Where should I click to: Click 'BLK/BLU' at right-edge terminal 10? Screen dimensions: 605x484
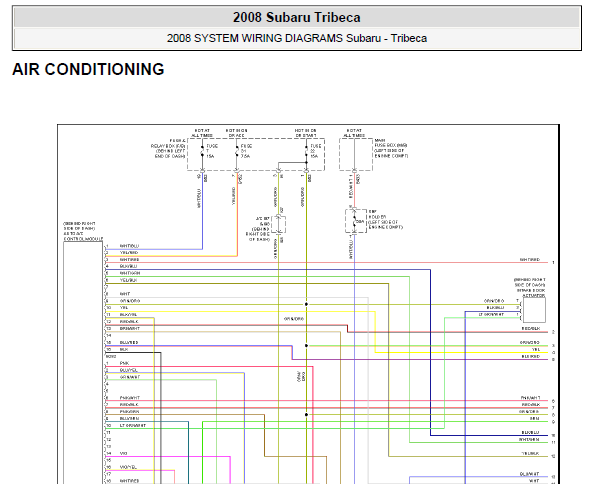pyautogui.click(x=530, y=433)
